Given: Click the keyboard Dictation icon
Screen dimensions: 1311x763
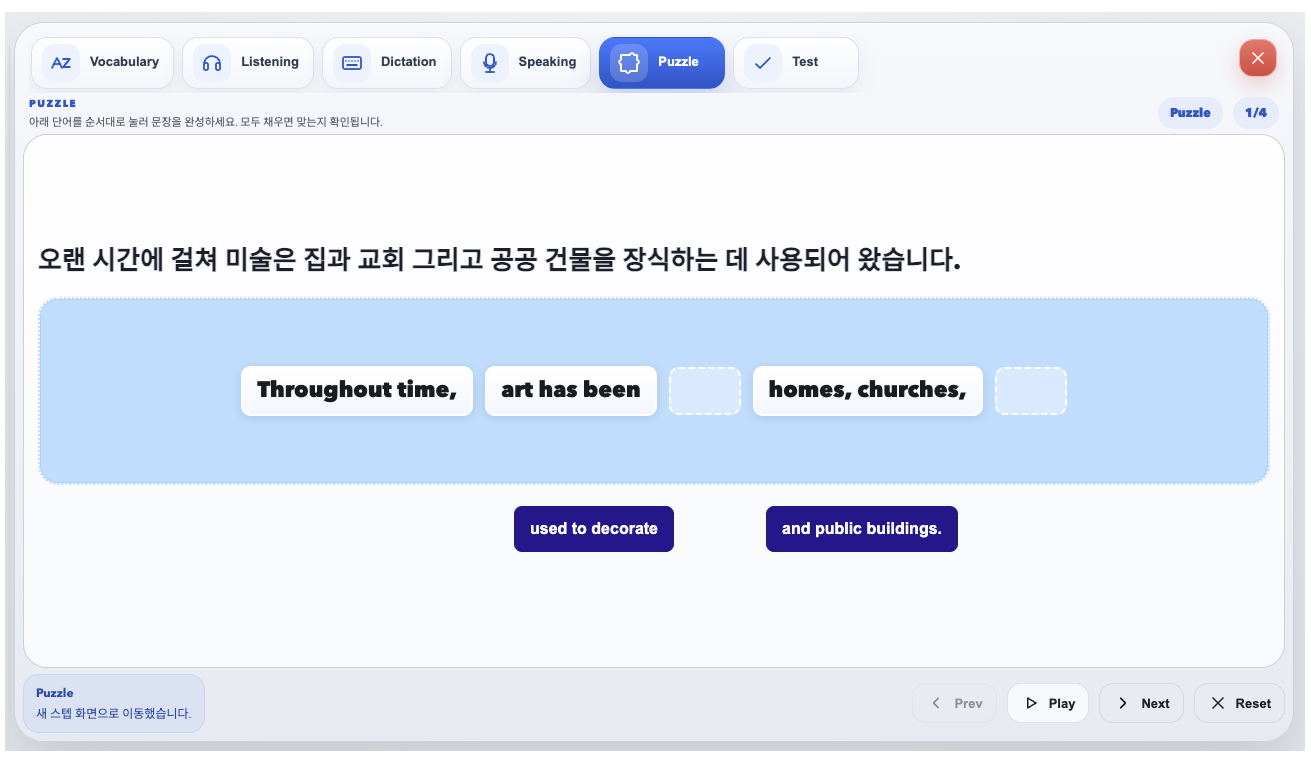Looking at the screenshot, I should coord(352,62).
